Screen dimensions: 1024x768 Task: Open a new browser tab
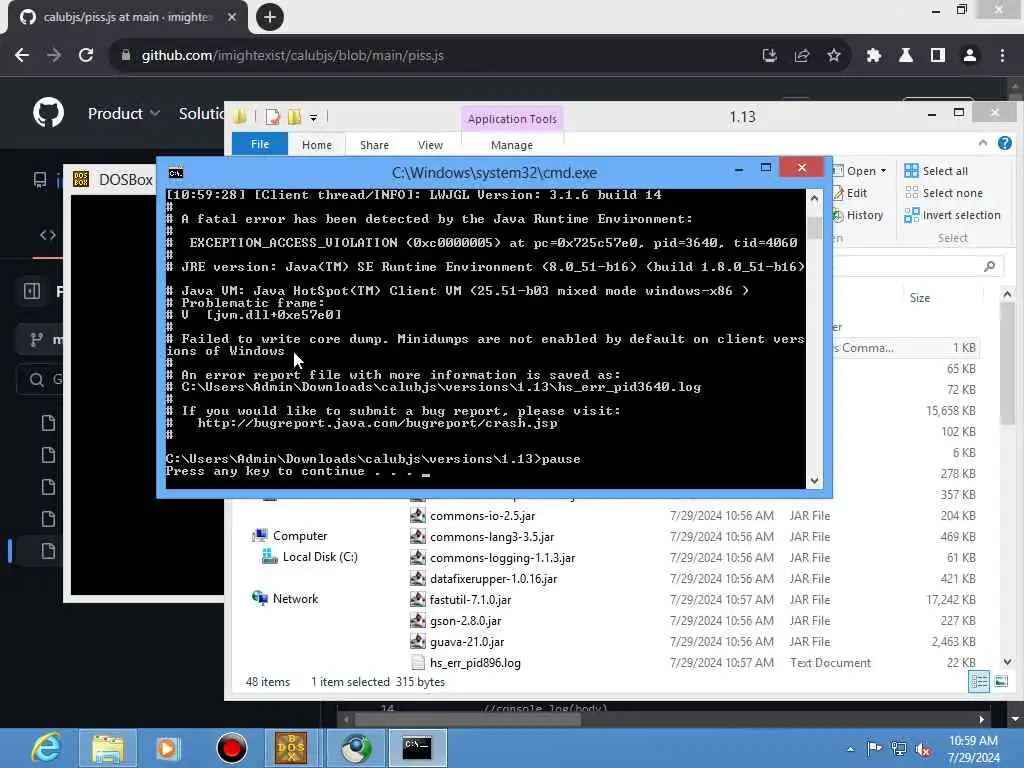(x=270, y=17)
